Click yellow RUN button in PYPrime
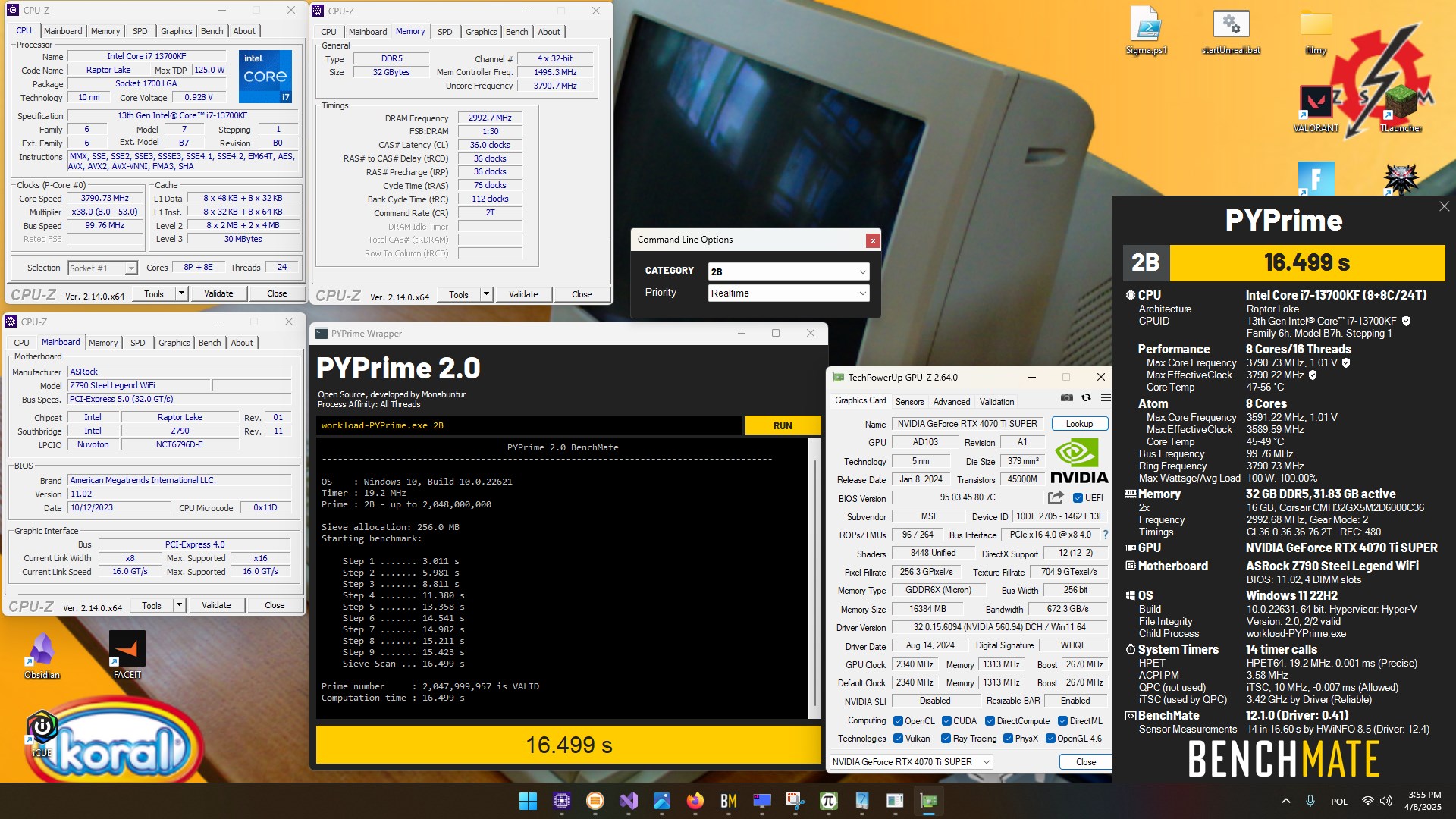This screenshot has width=1456, height=819. click(x=783, y=425)
